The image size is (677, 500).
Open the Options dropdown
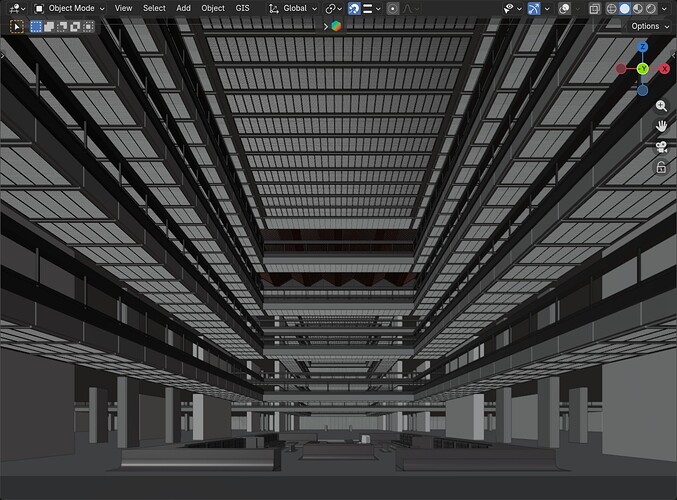click(650, 26)
